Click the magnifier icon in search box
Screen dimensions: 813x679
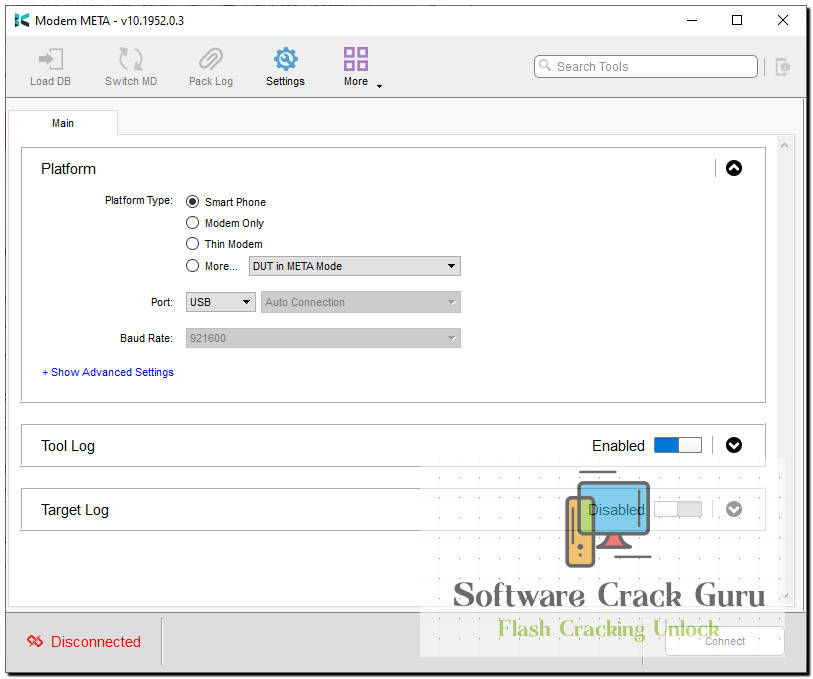(x=545, y=65)
